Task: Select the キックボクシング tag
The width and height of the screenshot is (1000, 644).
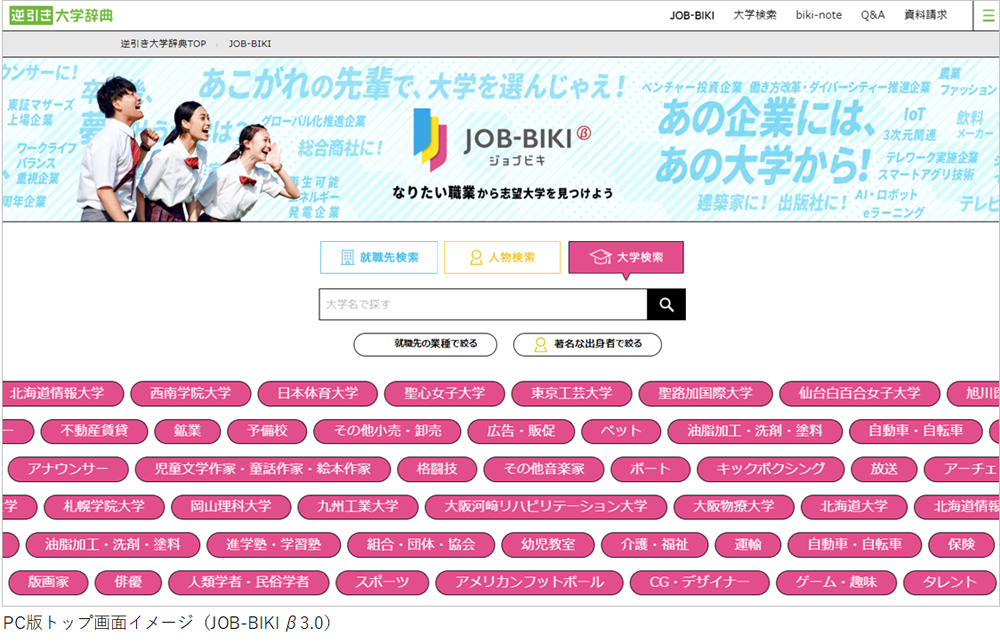Action: coord(771,469)
